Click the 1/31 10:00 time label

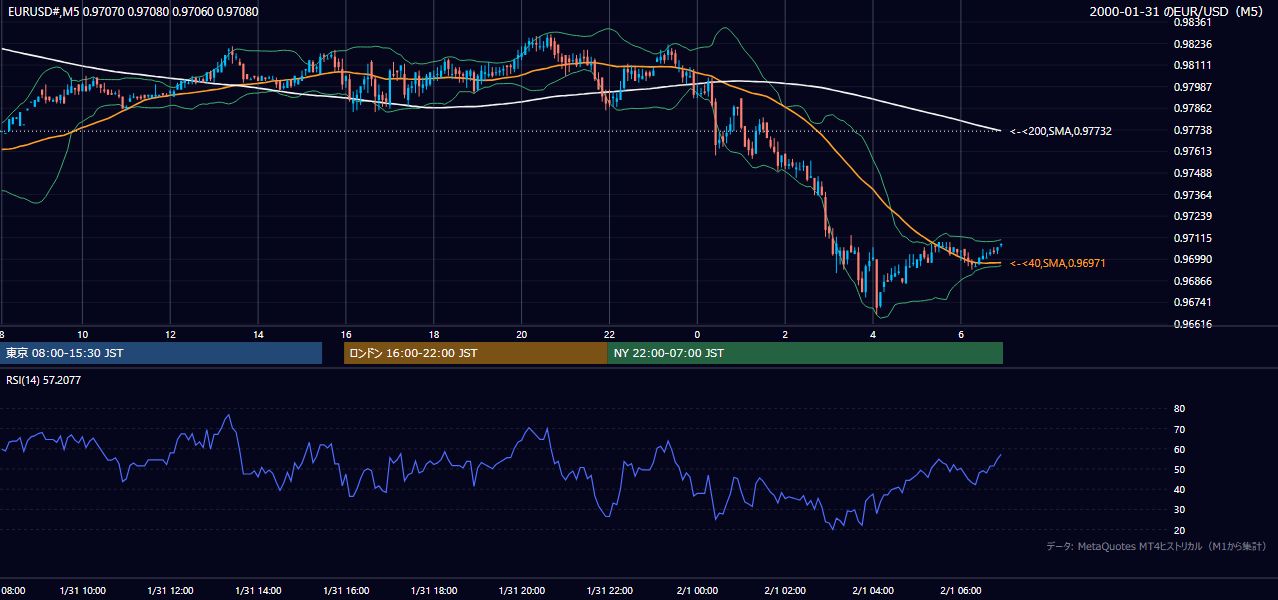(x=81, y=590)
